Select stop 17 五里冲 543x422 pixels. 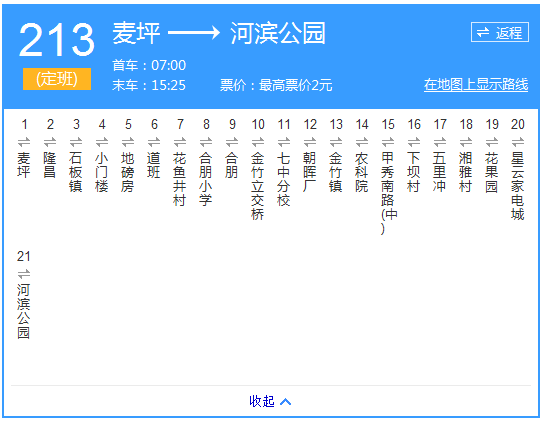[x=440, y=172]
